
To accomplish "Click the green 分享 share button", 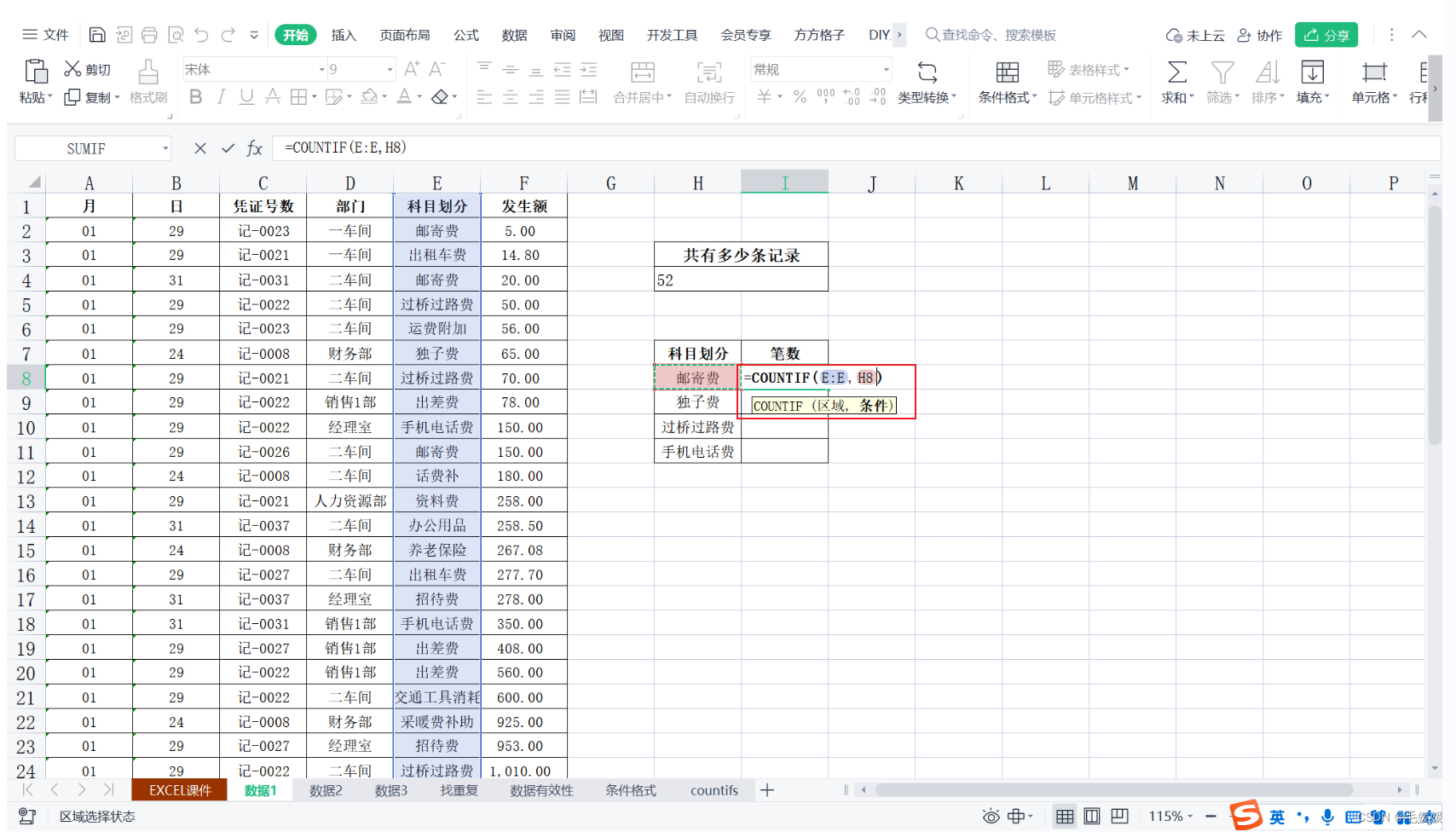I will click(x=1326, y=35).
